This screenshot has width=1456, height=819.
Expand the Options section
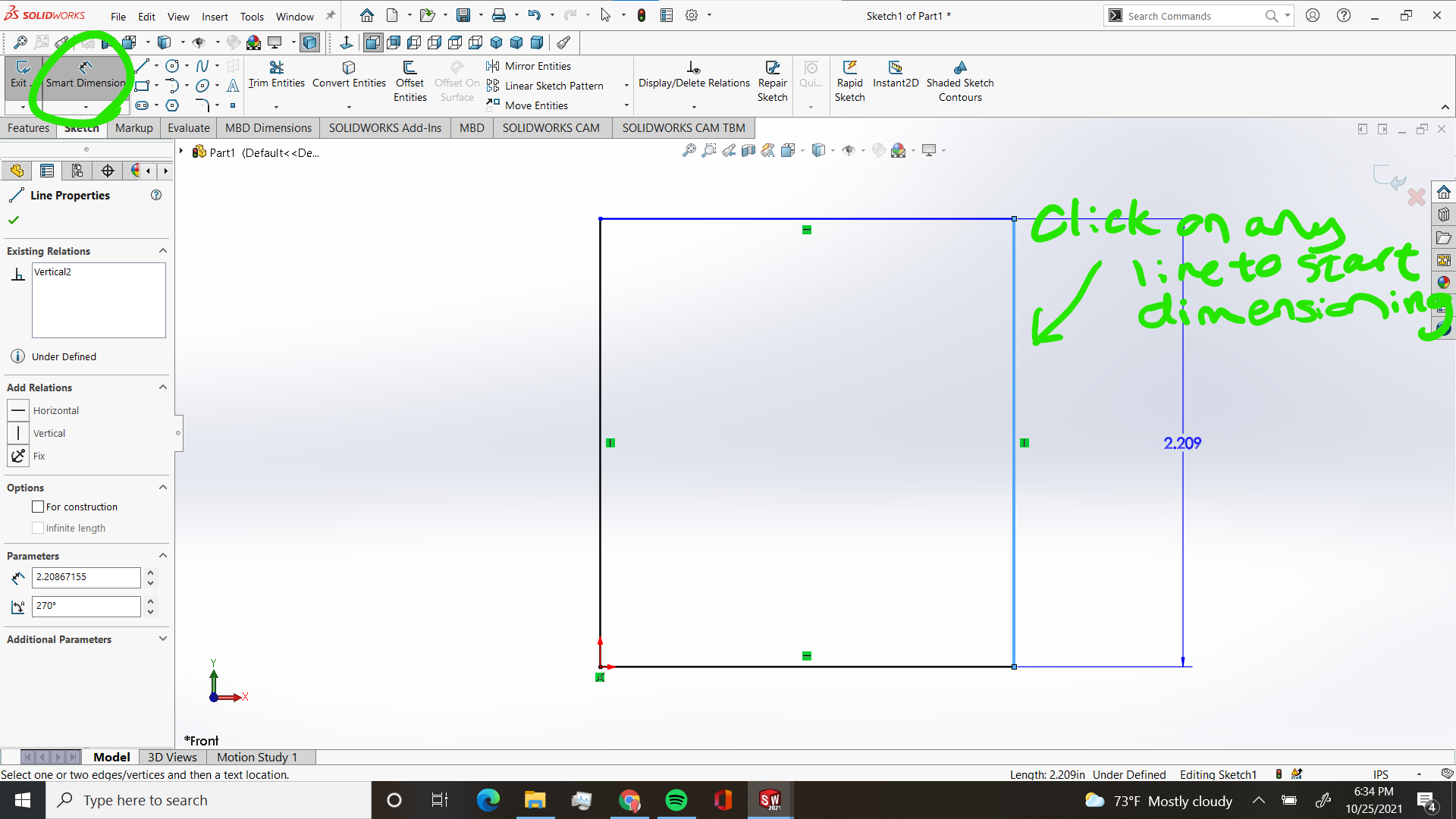(x=162, y=487)
